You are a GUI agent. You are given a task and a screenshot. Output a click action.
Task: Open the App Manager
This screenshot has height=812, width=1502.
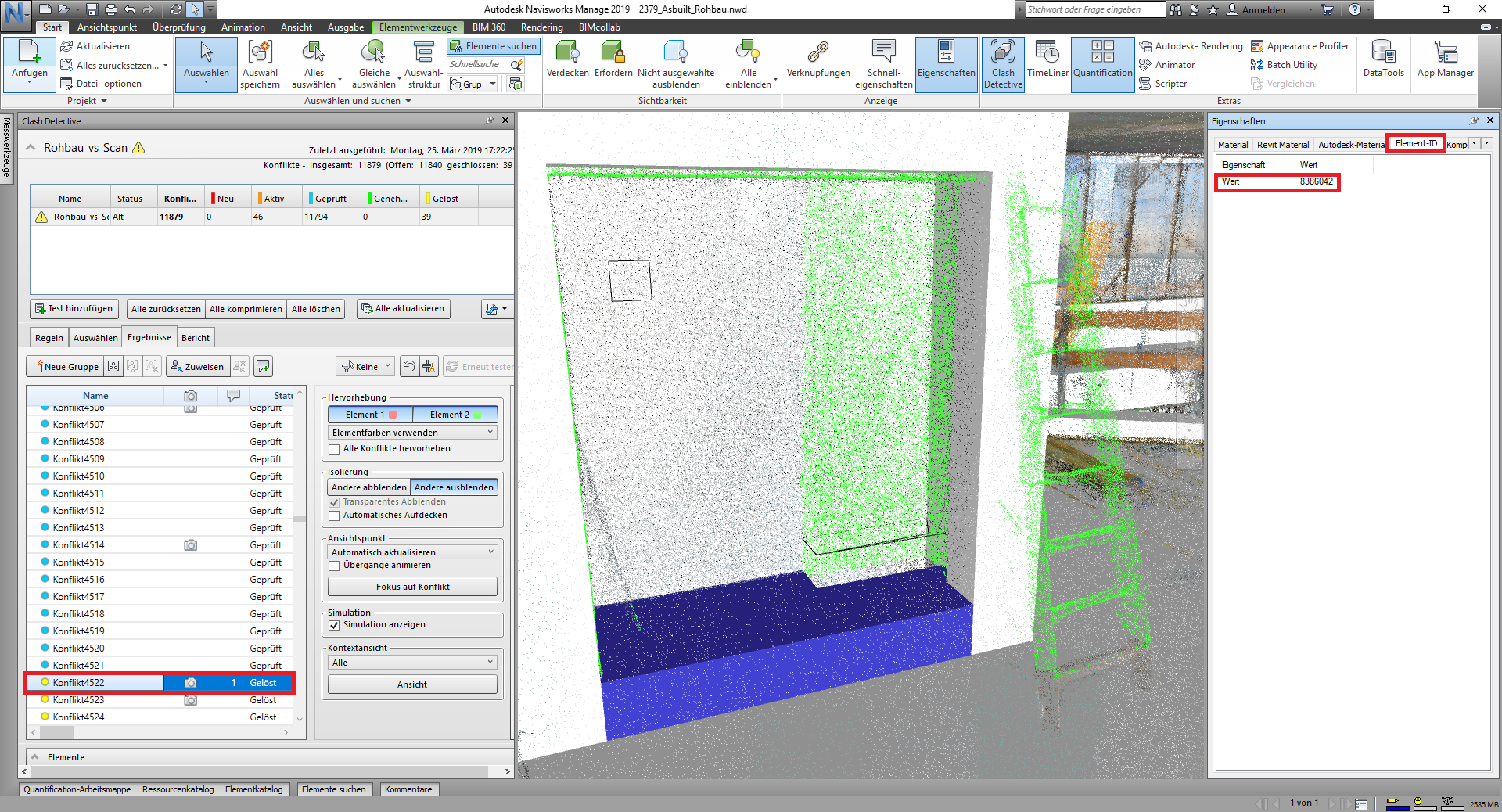click(1445, 61)
